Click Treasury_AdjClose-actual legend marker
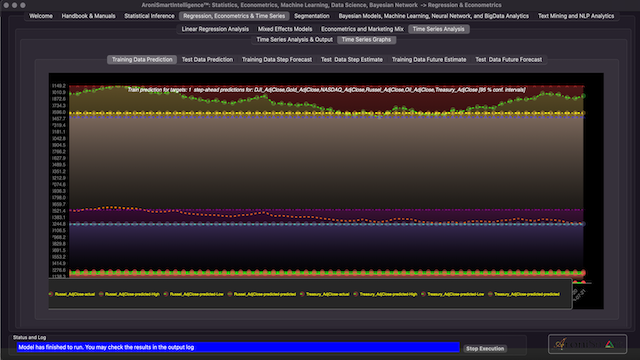The width and height of the screenshot is (640, 360). coord(302,294)
